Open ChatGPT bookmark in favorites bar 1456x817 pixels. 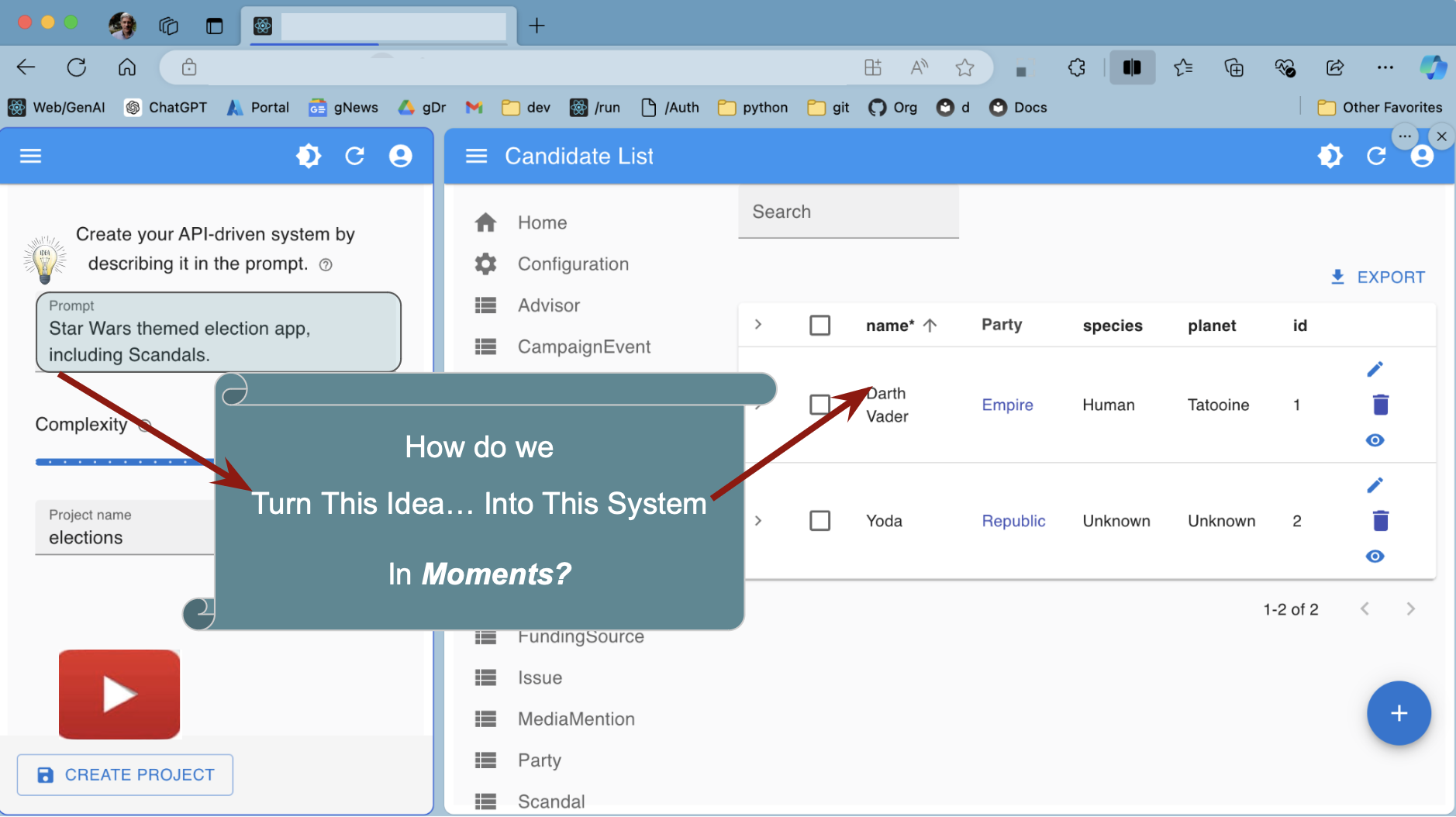[x=166, y=107]
